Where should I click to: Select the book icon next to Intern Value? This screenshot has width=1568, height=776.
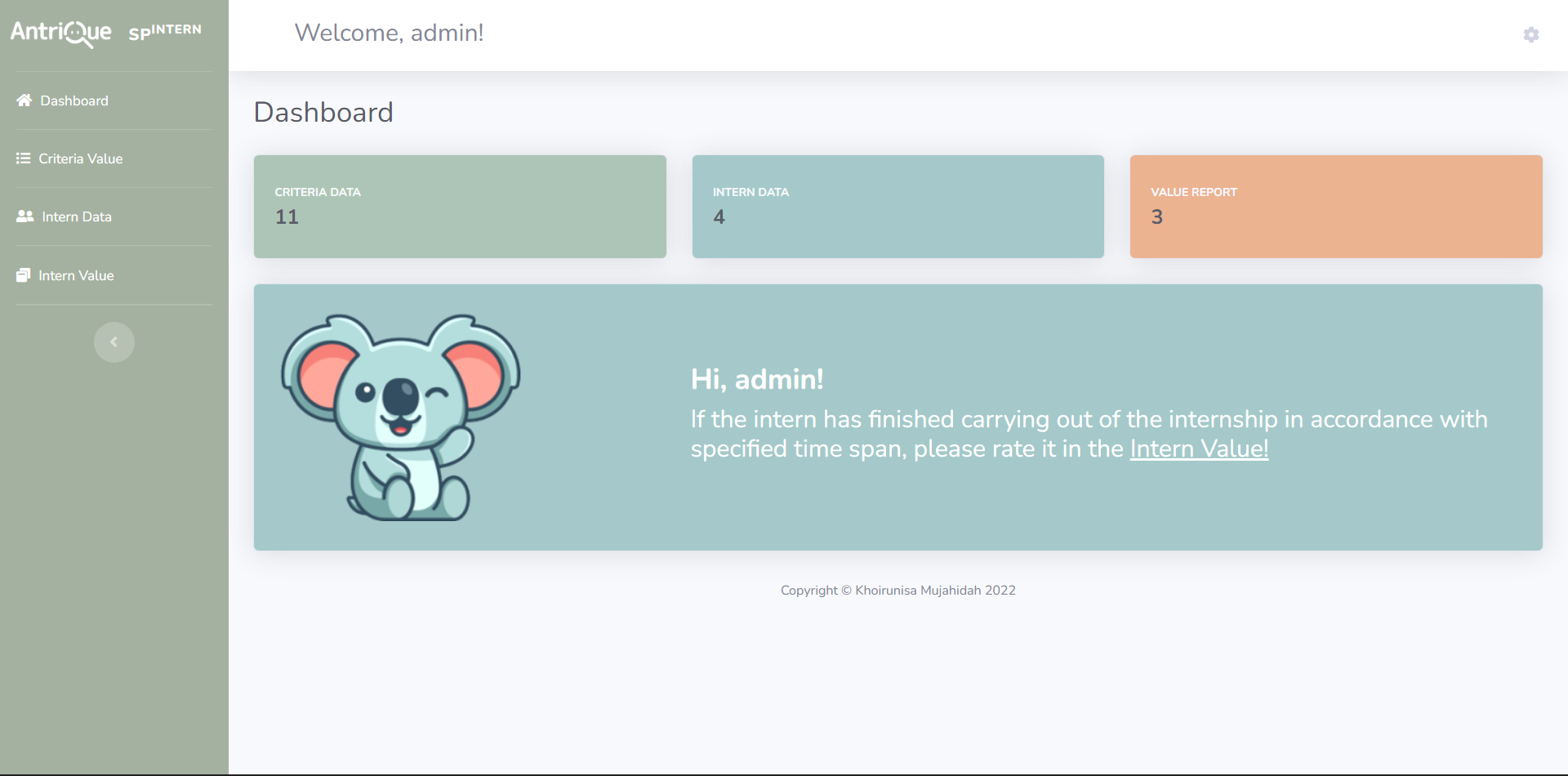click(x=24, y=274)
